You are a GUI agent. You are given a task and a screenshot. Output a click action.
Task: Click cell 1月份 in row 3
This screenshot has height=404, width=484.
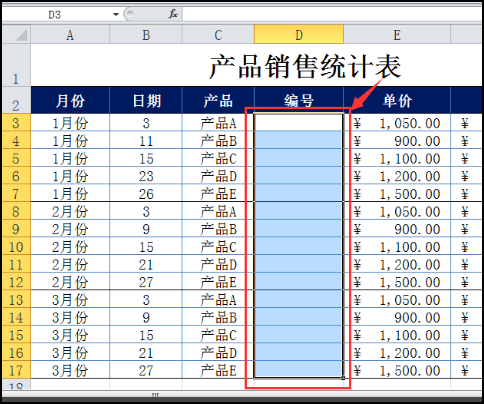pos(70,123)
